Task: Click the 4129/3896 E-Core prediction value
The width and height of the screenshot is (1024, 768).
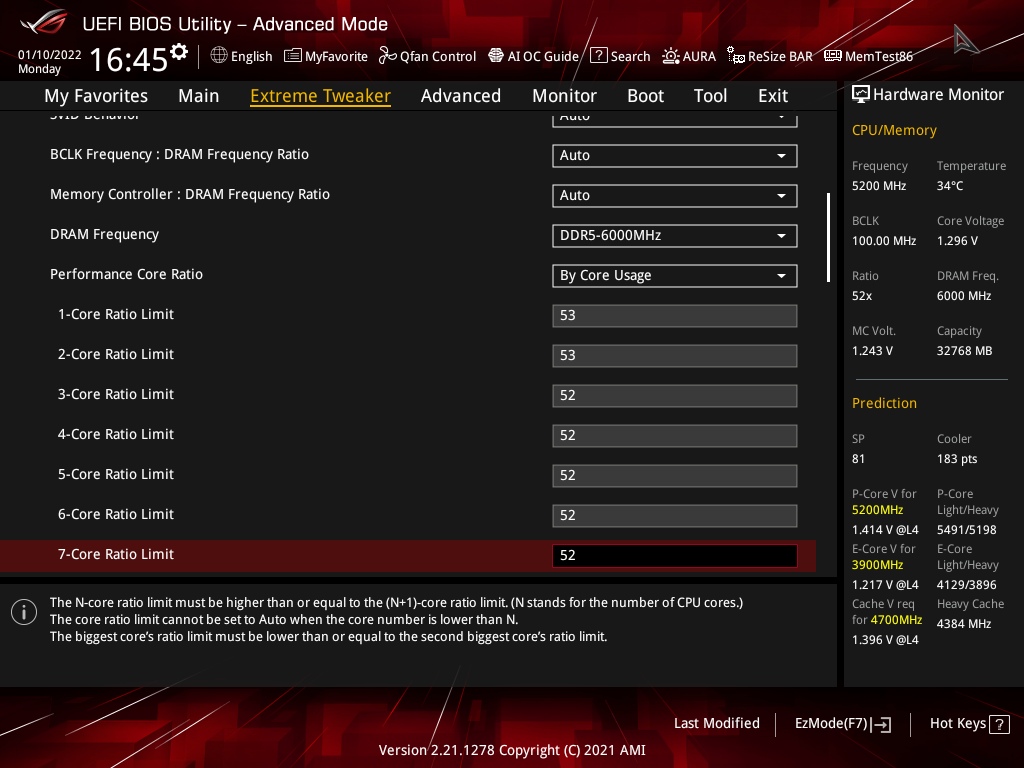Action: [x=967, y=584]
